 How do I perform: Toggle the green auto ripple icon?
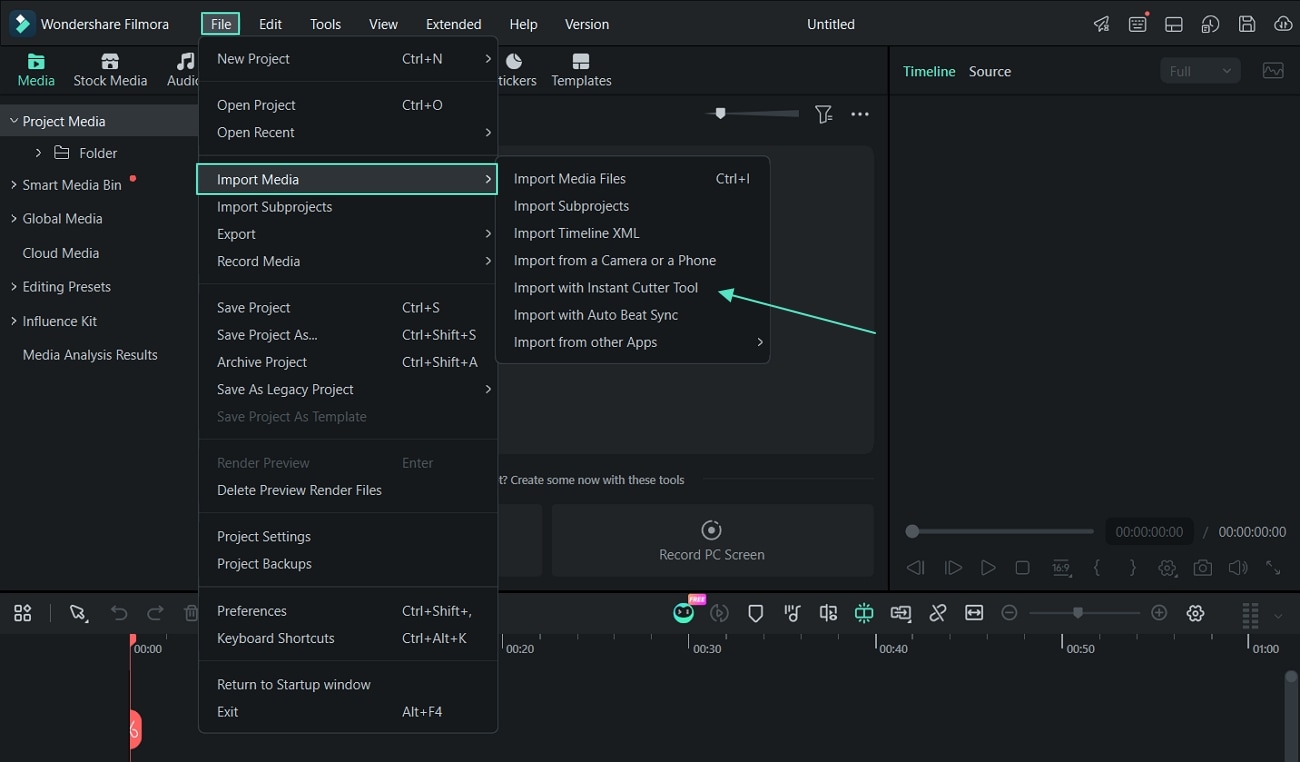click(x=864, y=613)
